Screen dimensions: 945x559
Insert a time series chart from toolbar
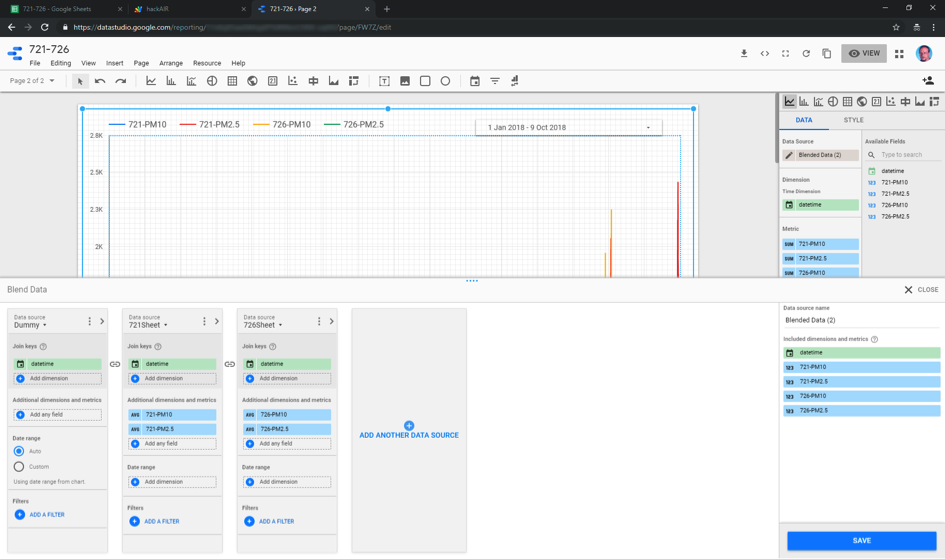point(151,81)
